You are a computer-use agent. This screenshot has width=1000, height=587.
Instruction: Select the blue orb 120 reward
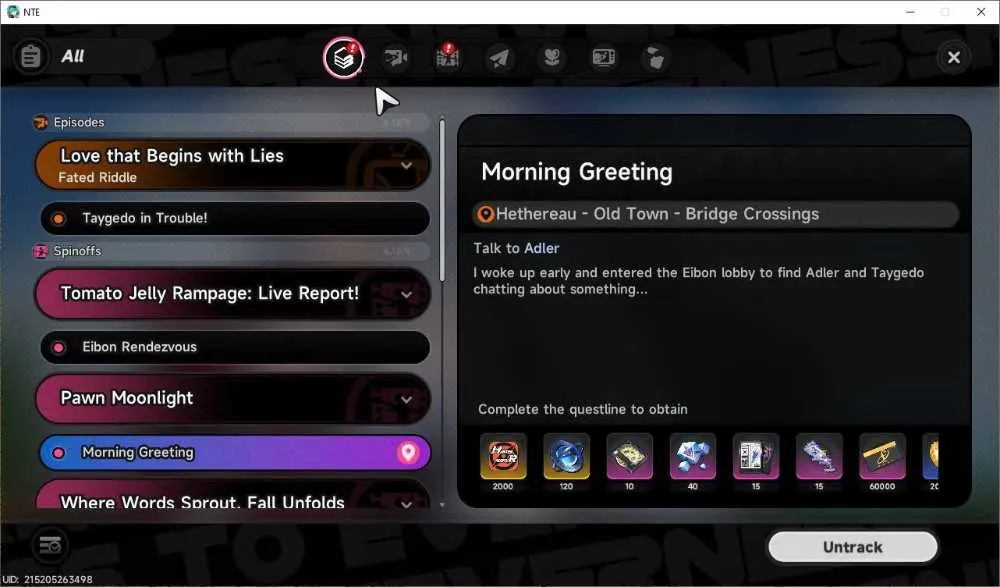[x=566, y=457]
